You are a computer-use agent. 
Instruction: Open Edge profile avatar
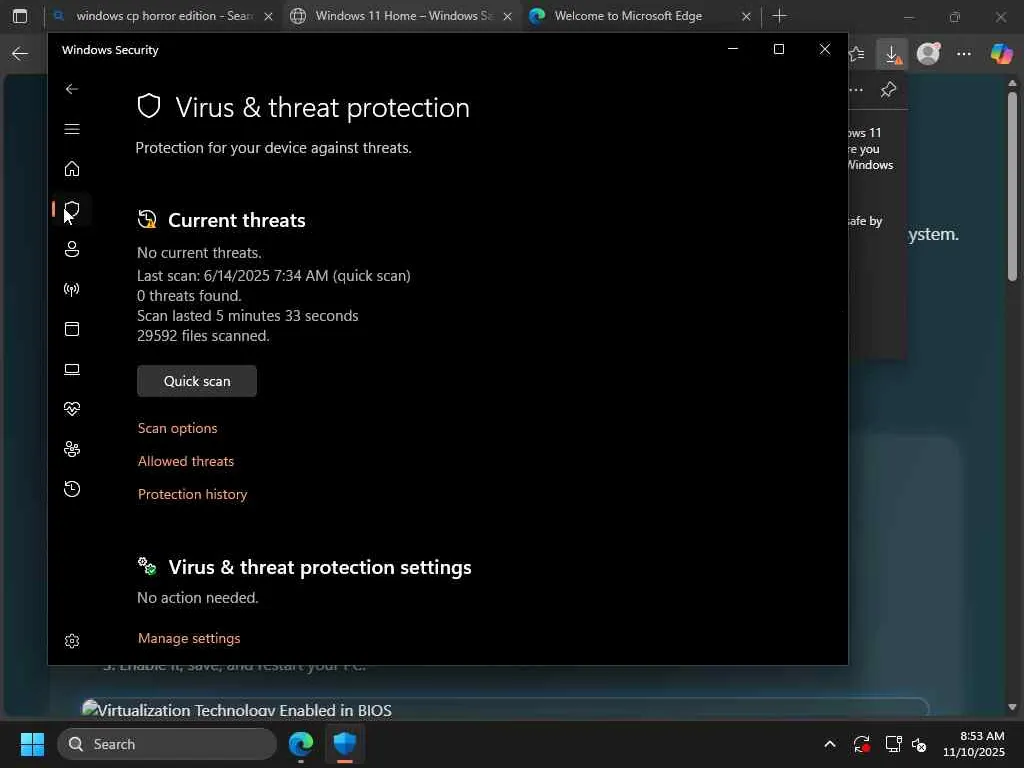tap(928, 54)
